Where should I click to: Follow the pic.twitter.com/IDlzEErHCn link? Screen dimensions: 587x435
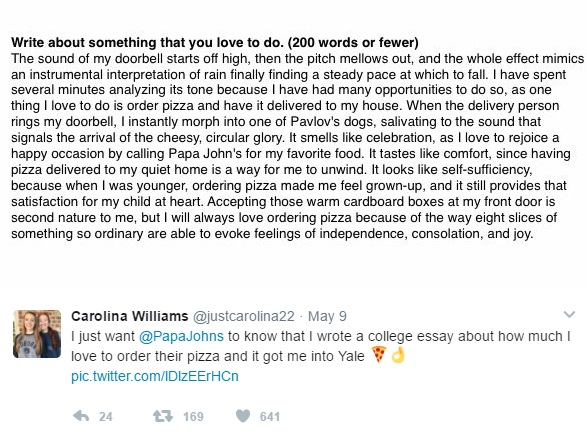click(155, 376)
